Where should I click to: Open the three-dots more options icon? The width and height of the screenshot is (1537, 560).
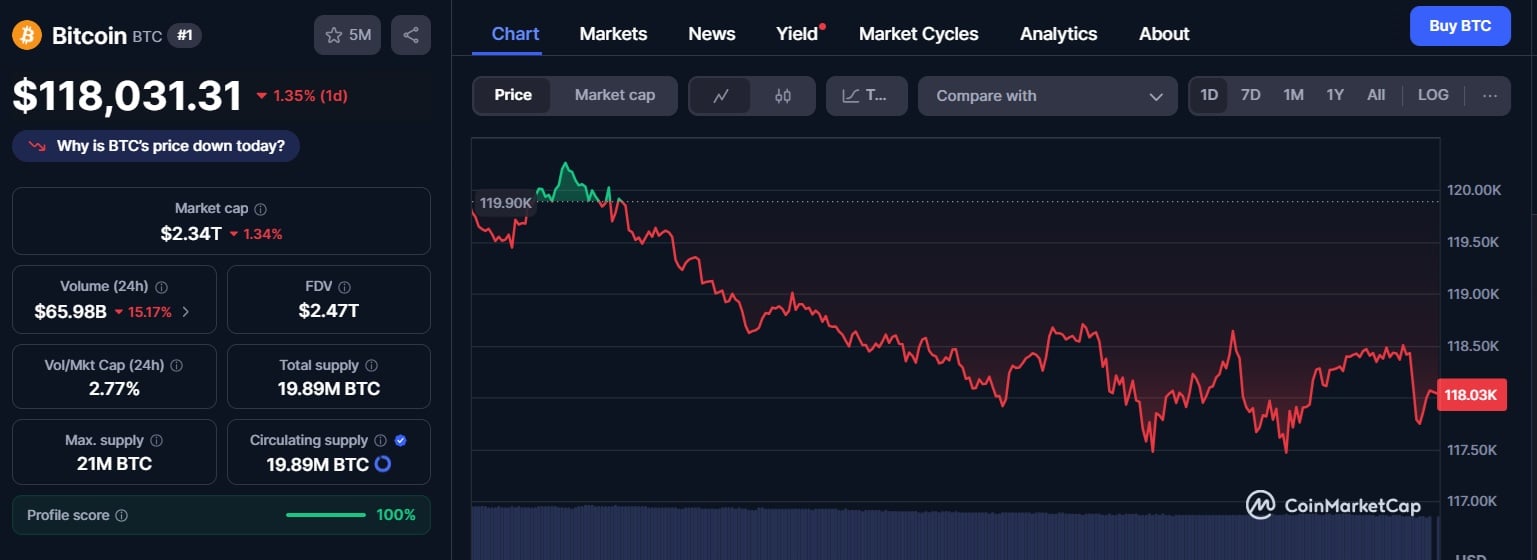coord(1490,96)
